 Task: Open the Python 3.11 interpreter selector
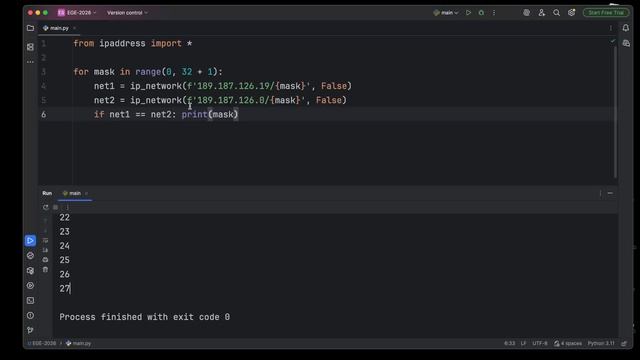[601, 343]
